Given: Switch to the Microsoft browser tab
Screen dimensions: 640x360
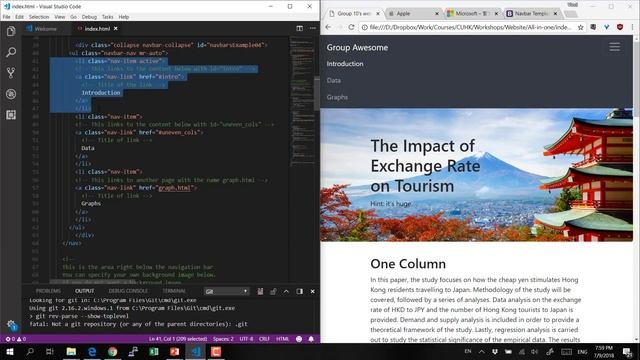Looking at the screenshot, I should coord(471,13).
